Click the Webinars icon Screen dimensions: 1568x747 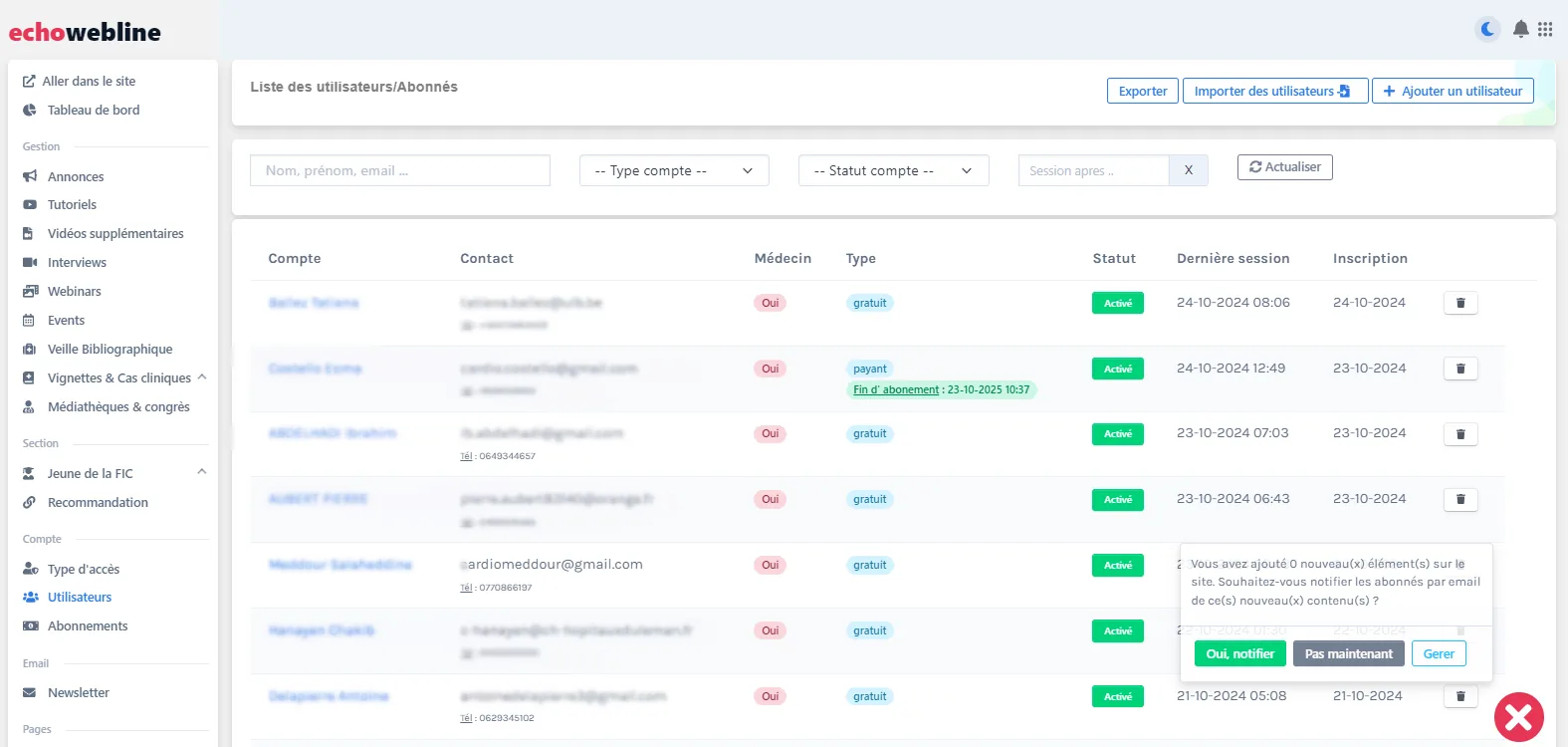coord(30,291)
